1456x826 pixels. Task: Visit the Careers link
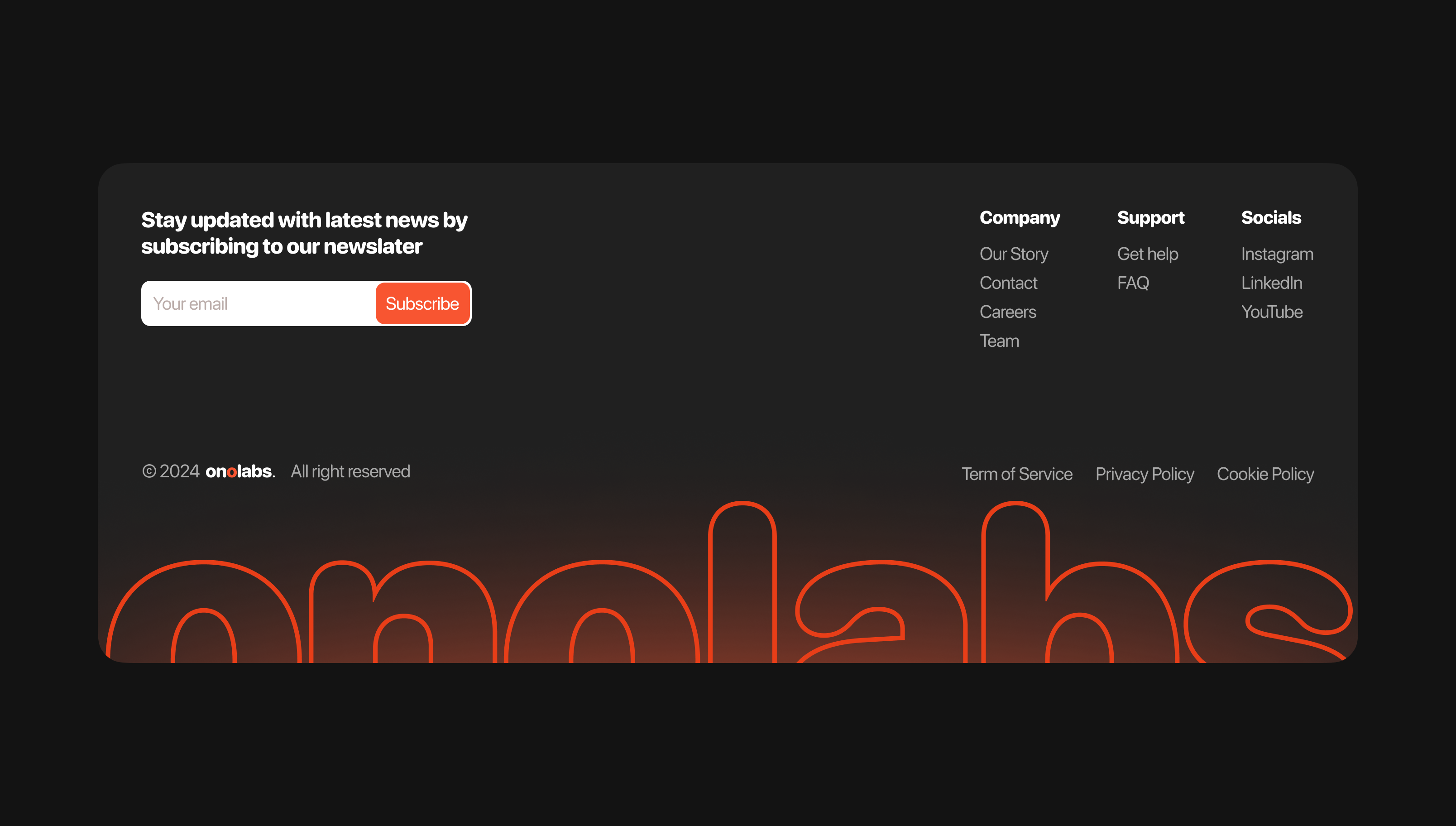[x=1007, y=312]
